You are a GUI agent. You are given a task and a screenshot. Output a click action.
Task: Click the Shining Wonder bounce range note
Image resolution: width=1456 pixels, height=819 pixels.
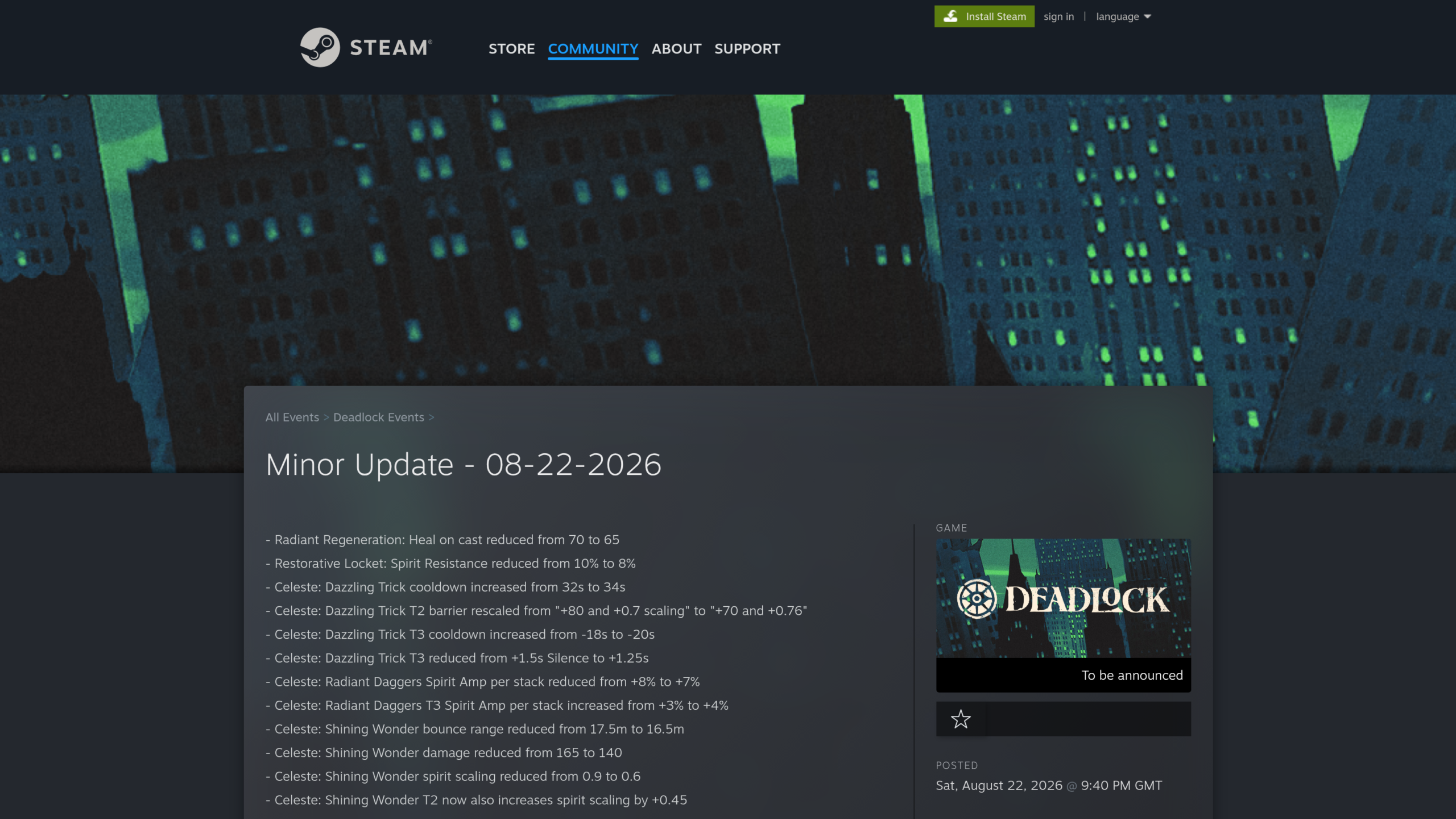coord(475,729)
